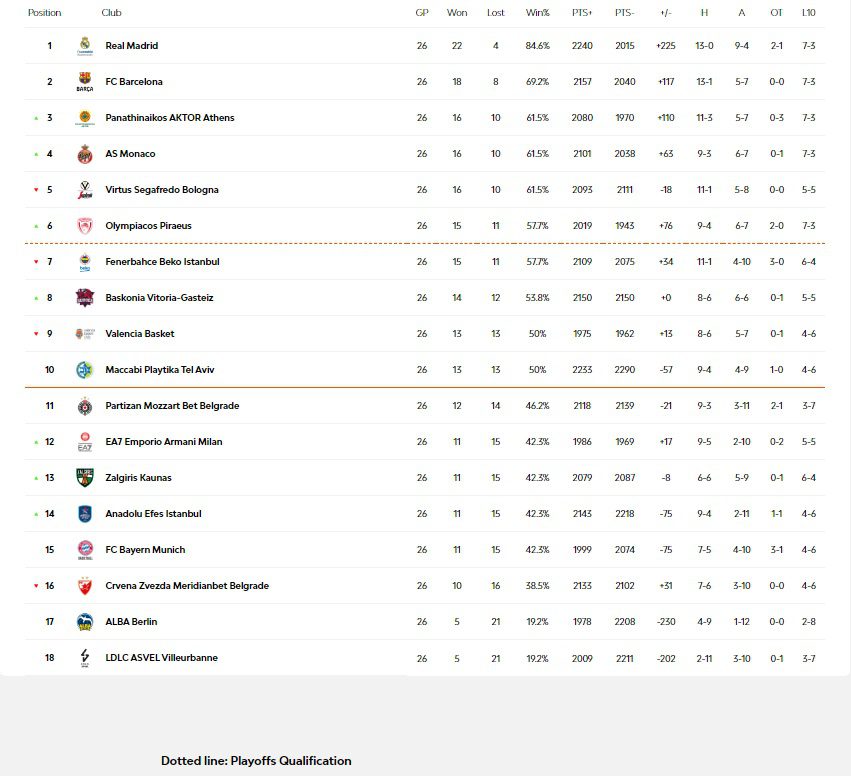The width and height of the screenshot is (851, 776).
Task: Sort table by Win% column header
Action: click(537, 13)
